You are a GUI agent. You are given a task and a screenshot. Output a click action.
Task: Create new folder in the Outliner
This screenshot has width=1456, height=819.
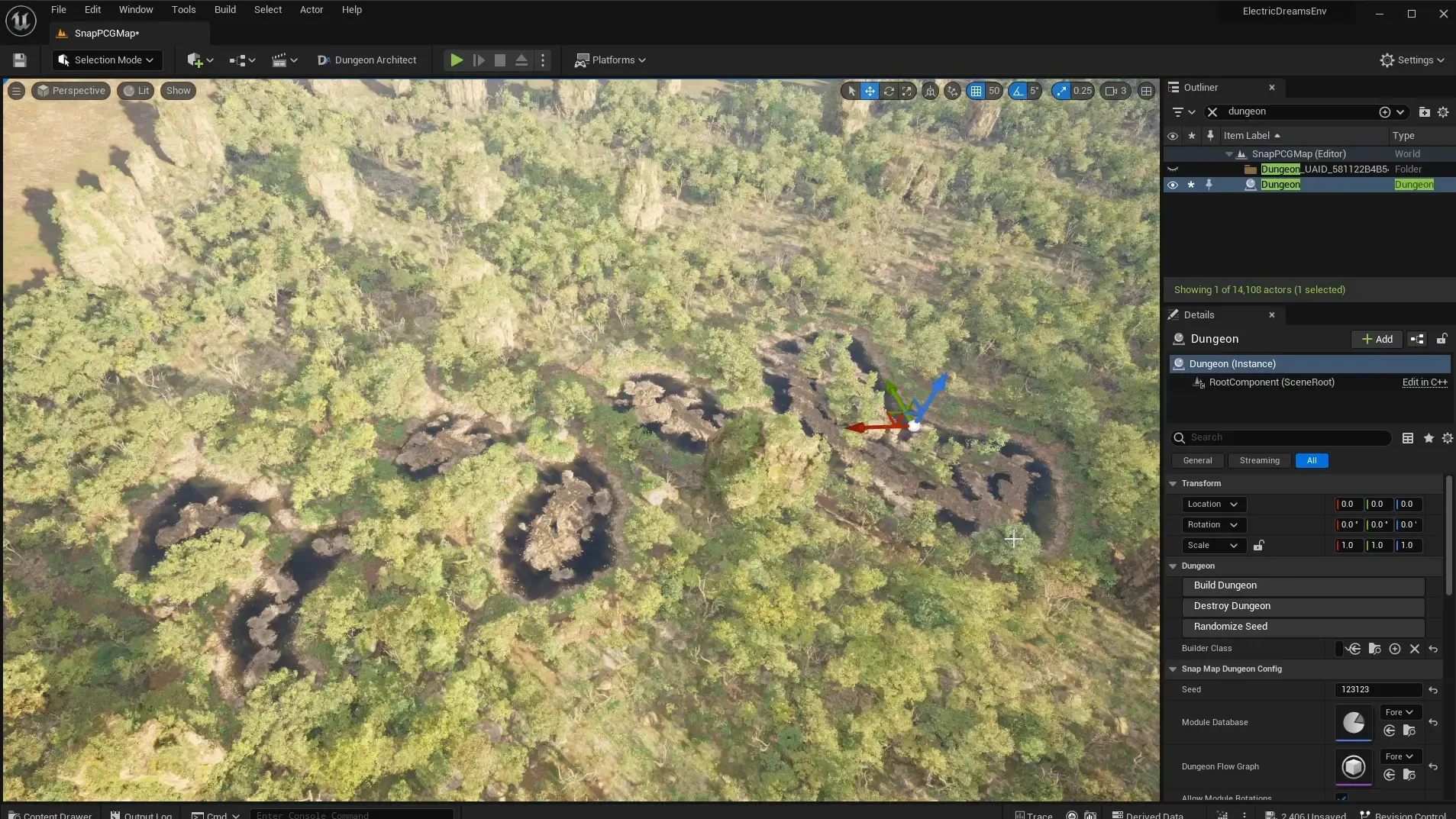pos(1424,112)
